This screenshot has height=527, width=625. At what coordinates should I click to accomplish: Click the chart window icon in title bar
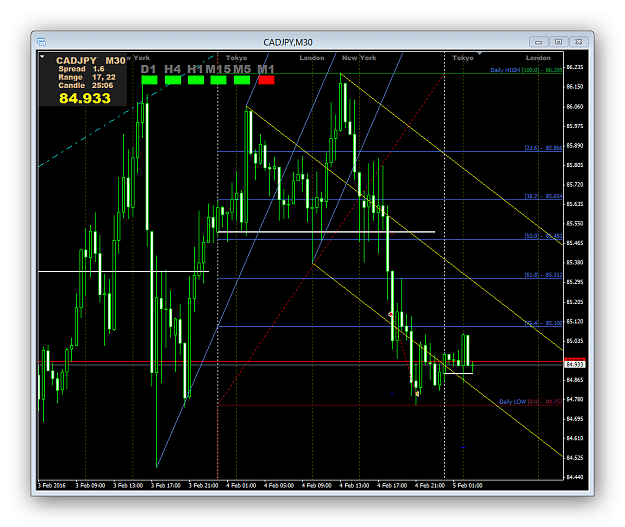[41, 42]
